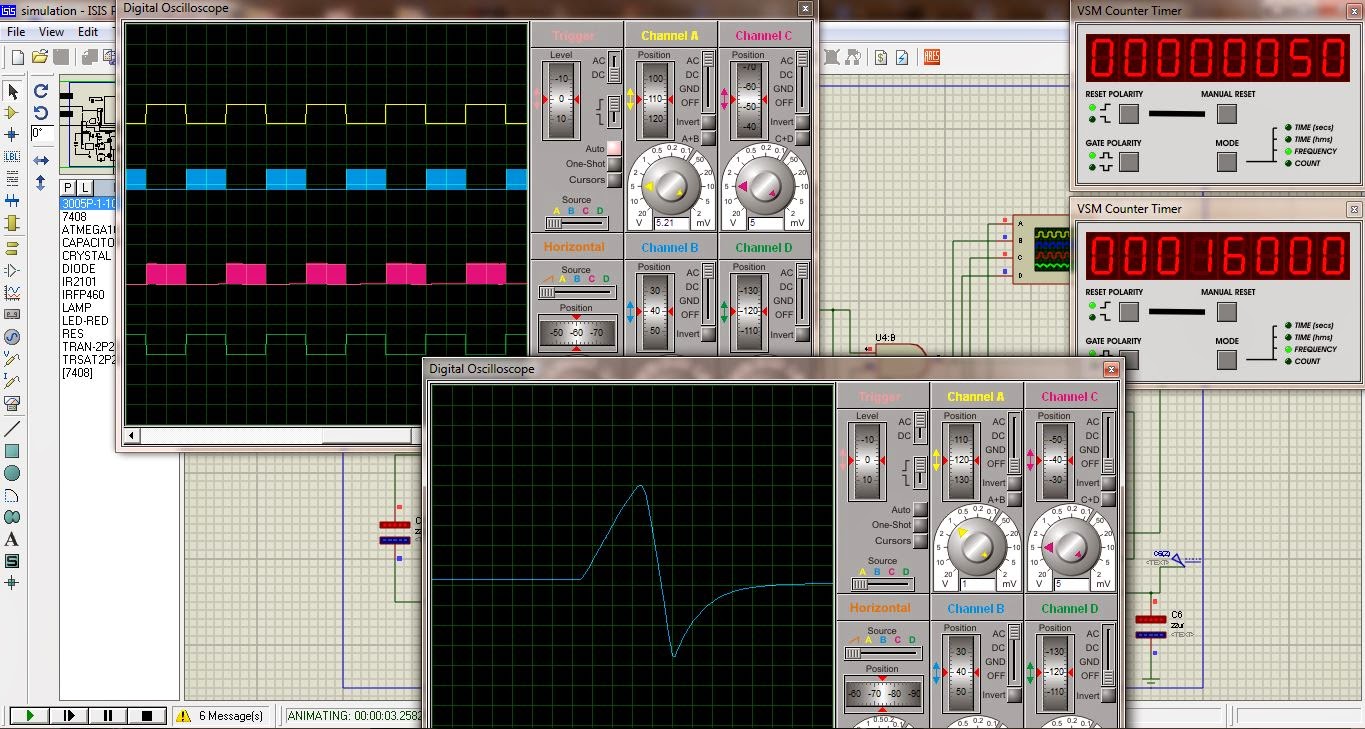
Task: Open the Edit menu
Action: click(88, 32)
